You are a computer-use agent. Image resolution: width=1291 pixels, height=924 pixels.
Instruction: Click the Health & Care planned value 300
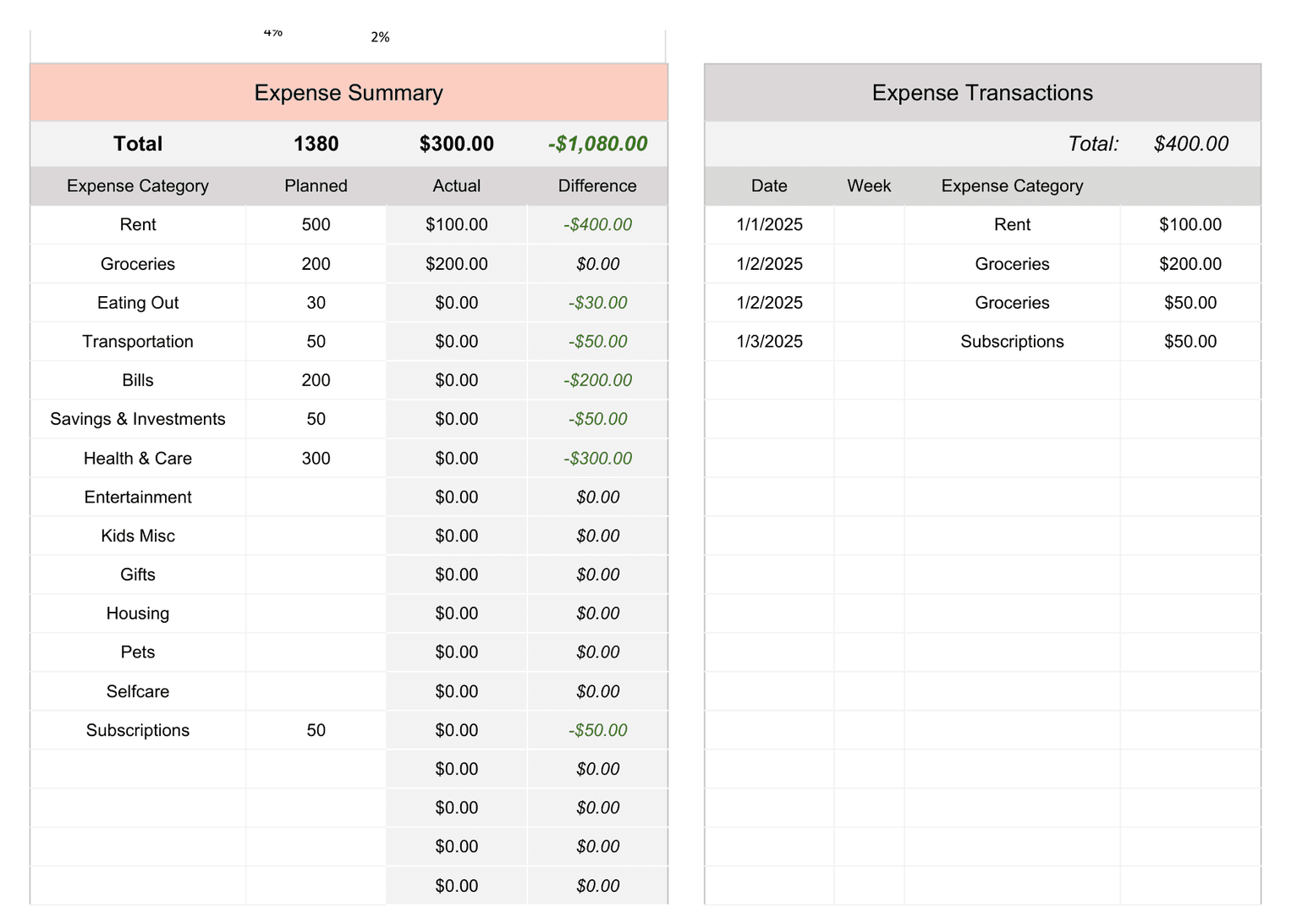coord(316,458)
